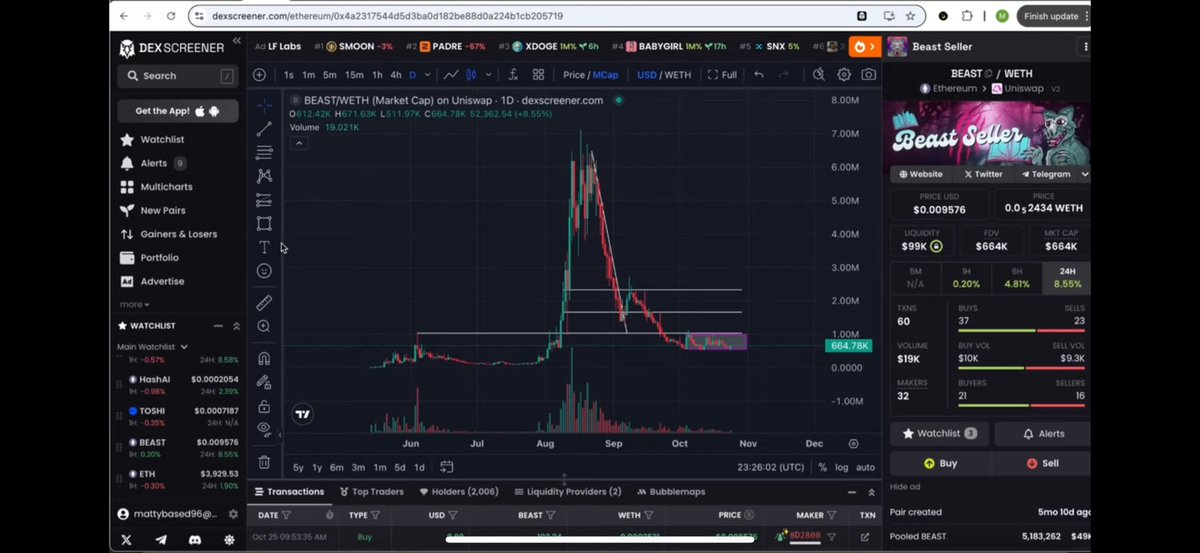Toggle auto scale on chart
This screenshot has width=1200, height=553.
click(x=865, y=467)
